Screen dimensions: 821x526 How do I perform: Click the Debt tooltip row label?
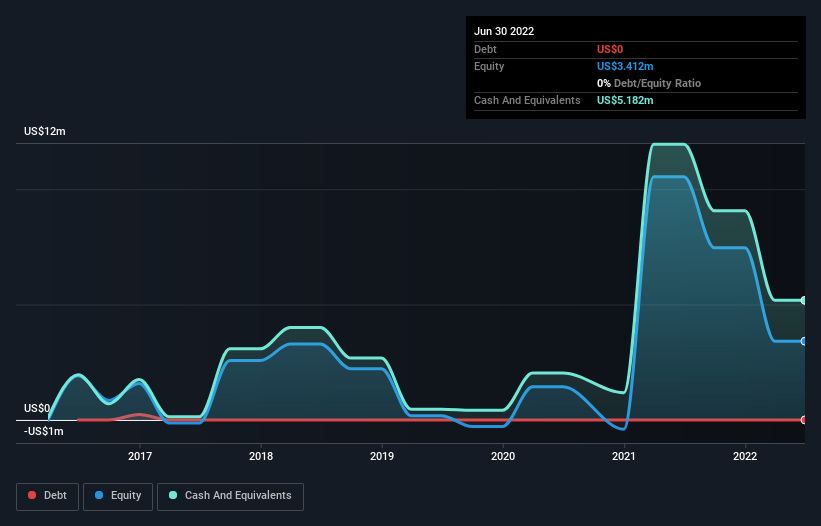click(485, 49)
